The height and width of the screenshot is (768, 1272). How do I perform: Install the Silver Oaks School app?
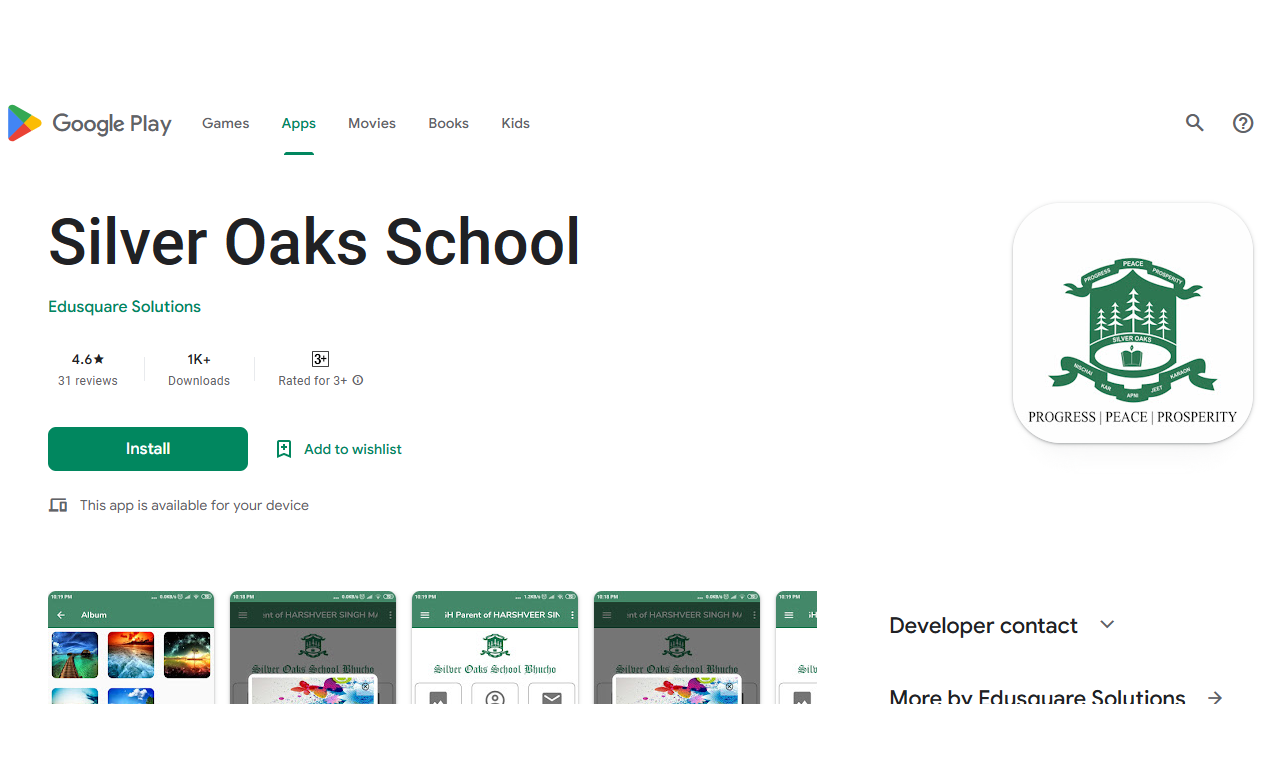pyautogui.click(x=148, y=449)
